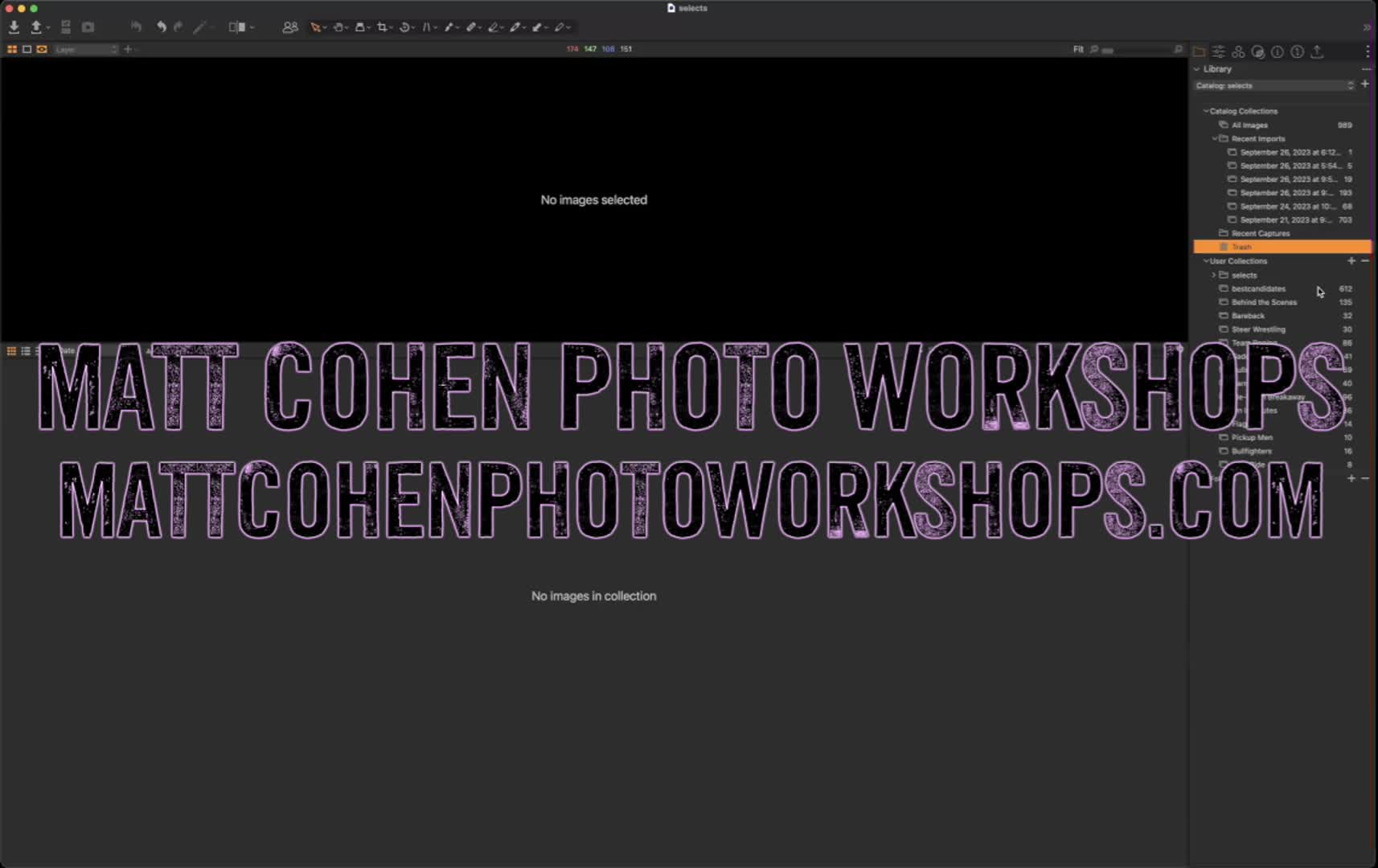Image resolution: width=1378 pixels, height=868 pixels.
Task: Open the All Images collection
Action: (1249, 125)
